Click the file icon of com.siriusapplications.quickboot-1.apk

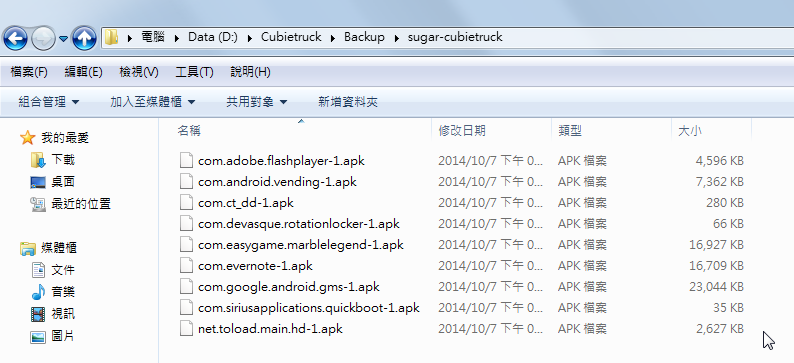tap(186, 308)
